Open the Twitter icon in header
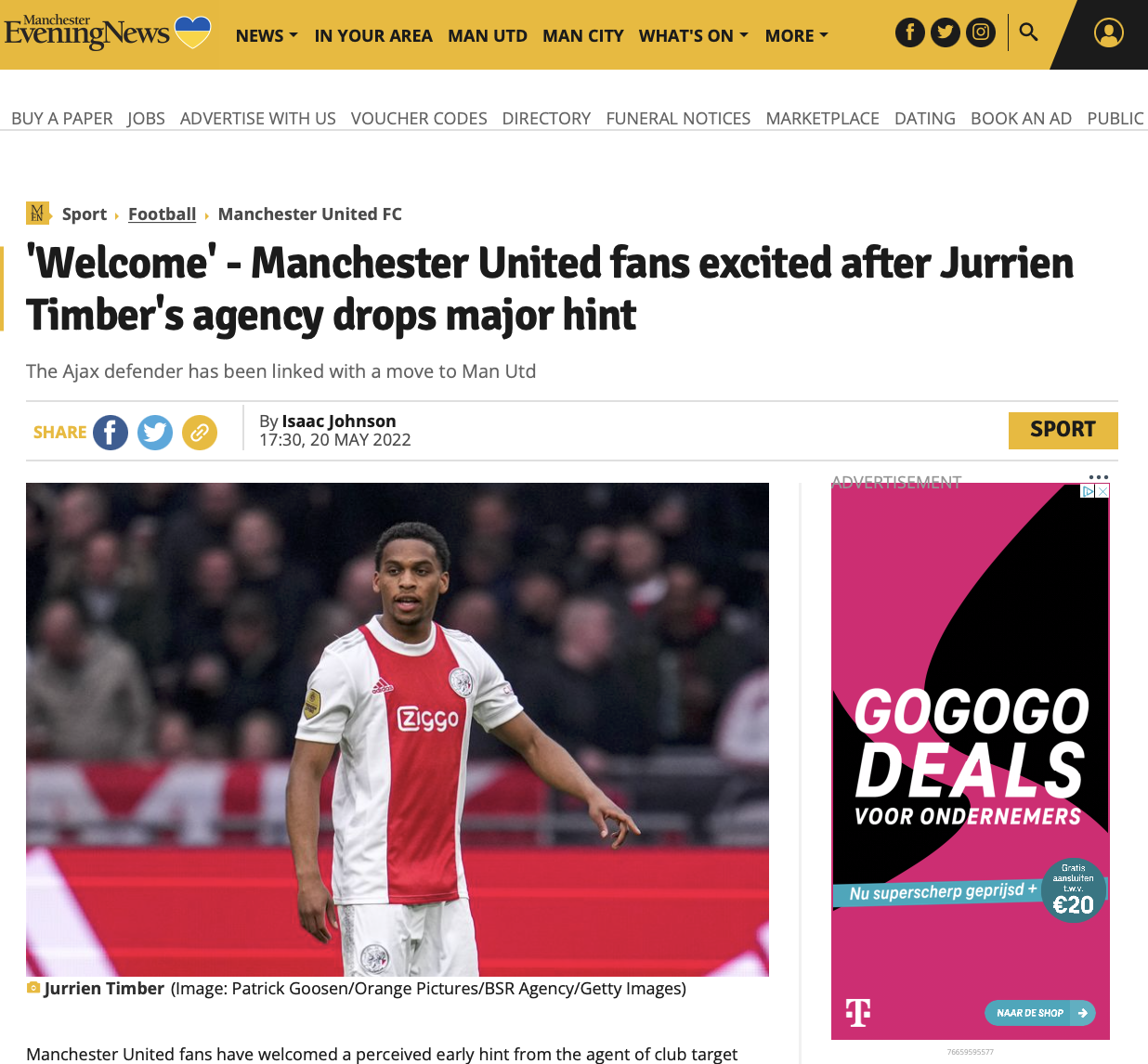Screen dimensions: 1148x1064 tap(946, 32)
